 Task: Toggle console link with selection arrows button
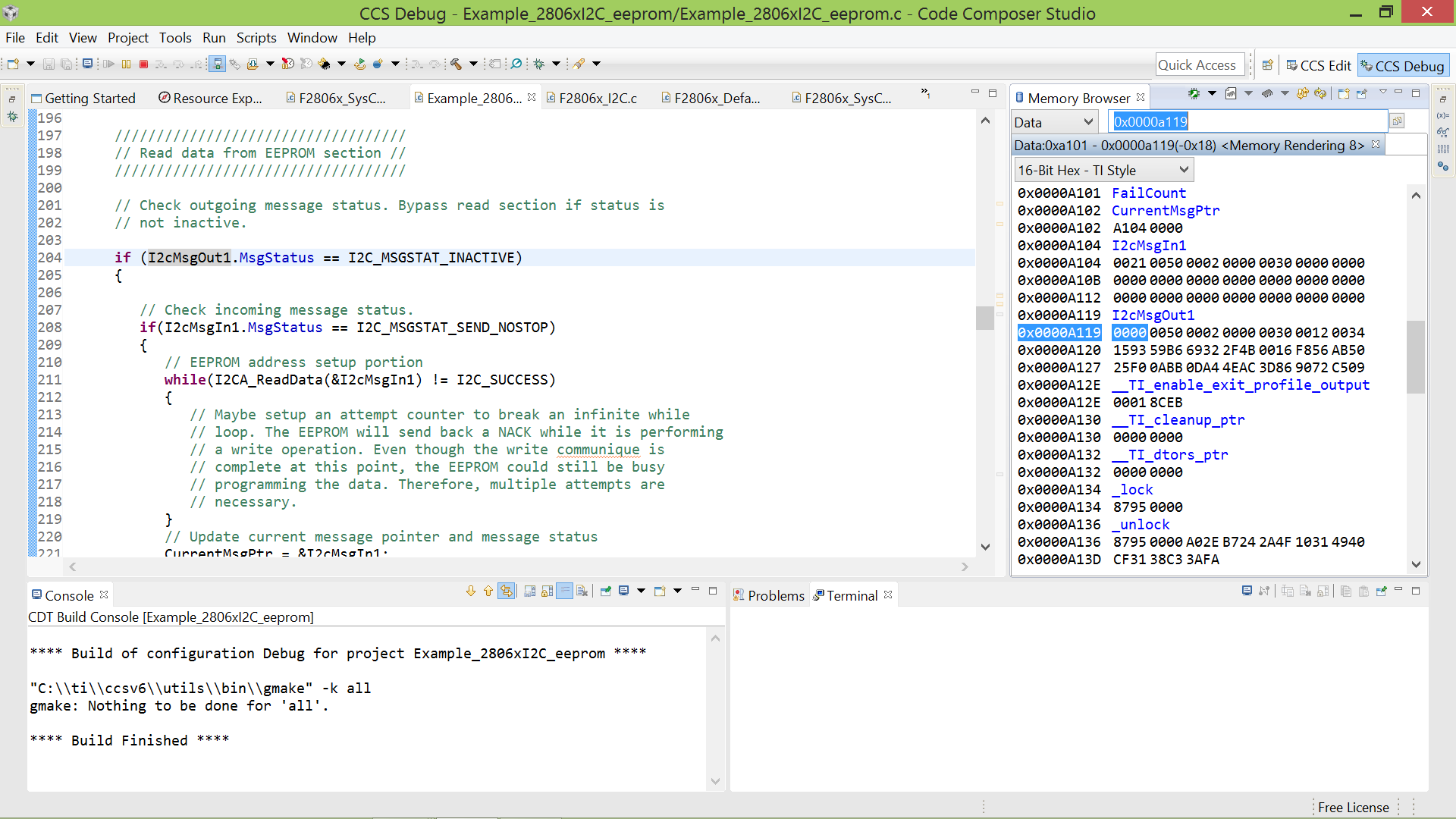click(506, 591)
